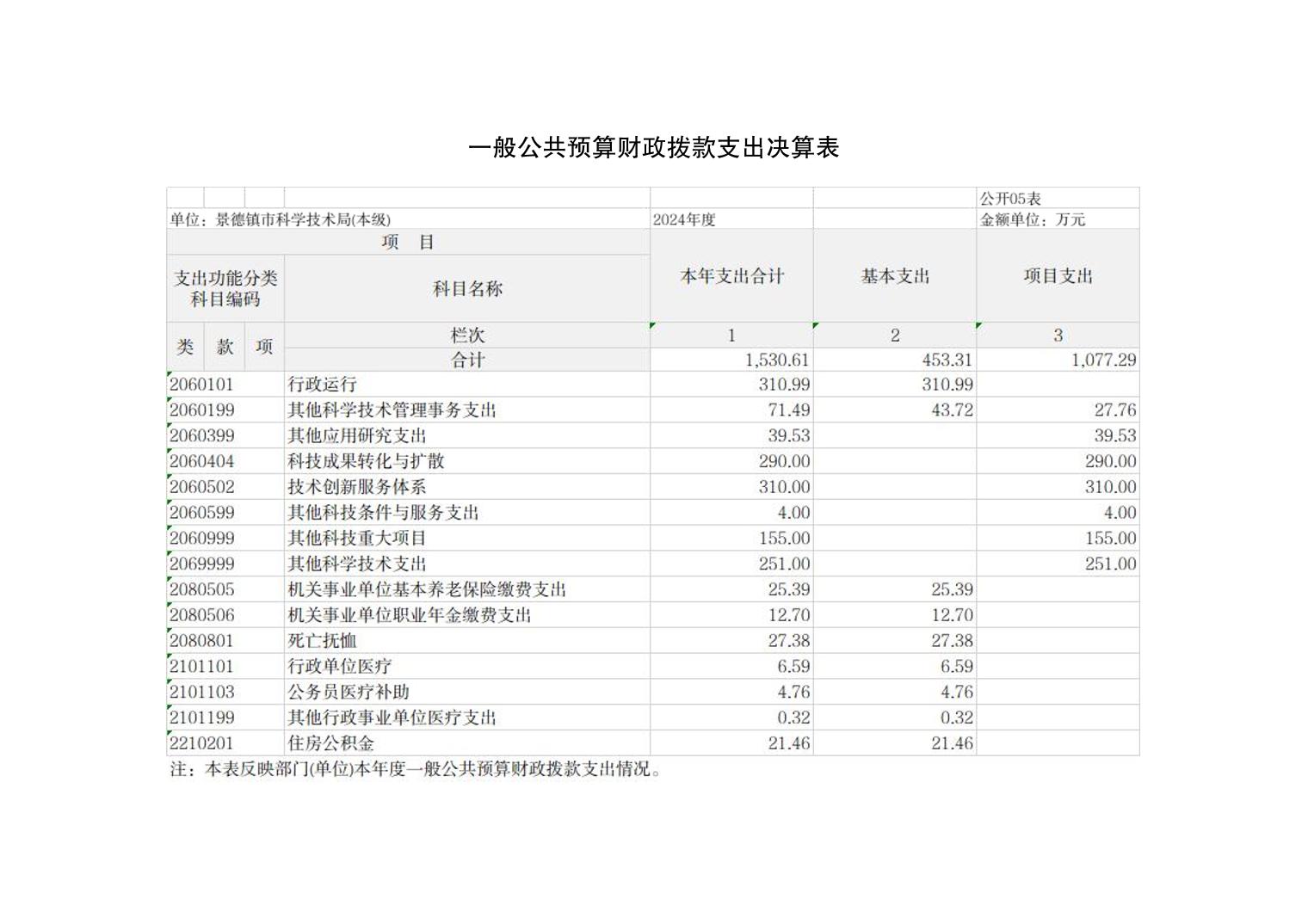Select the 死亡抚恤 row name
Viewport: 1308px width, 924px height.
[x=322, y=641]
